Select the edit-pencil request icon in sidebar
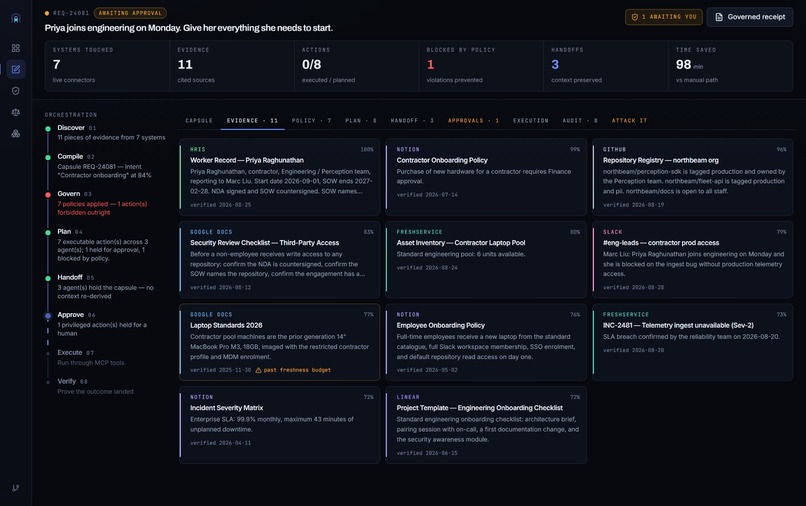This screenshot has width=806, height=506. (16, 69)
